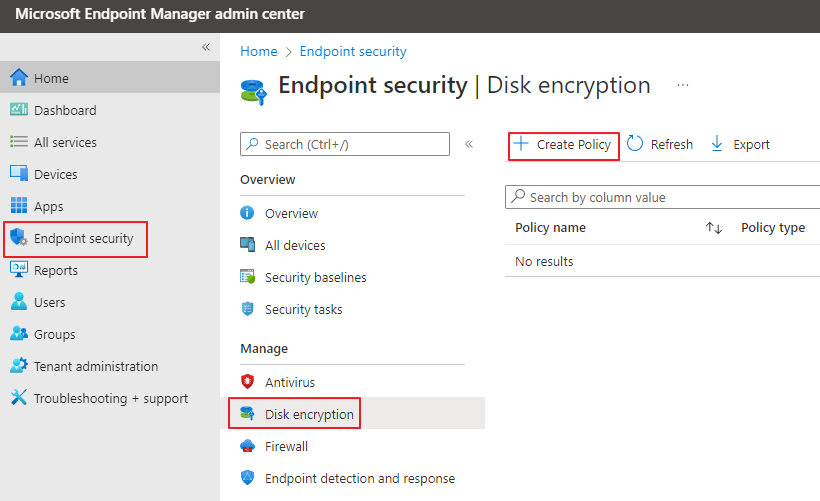Screen dimensions: 820x501
Task: Click the Search (Ctrl+/) menu field
Action: [x=345, y=144]
